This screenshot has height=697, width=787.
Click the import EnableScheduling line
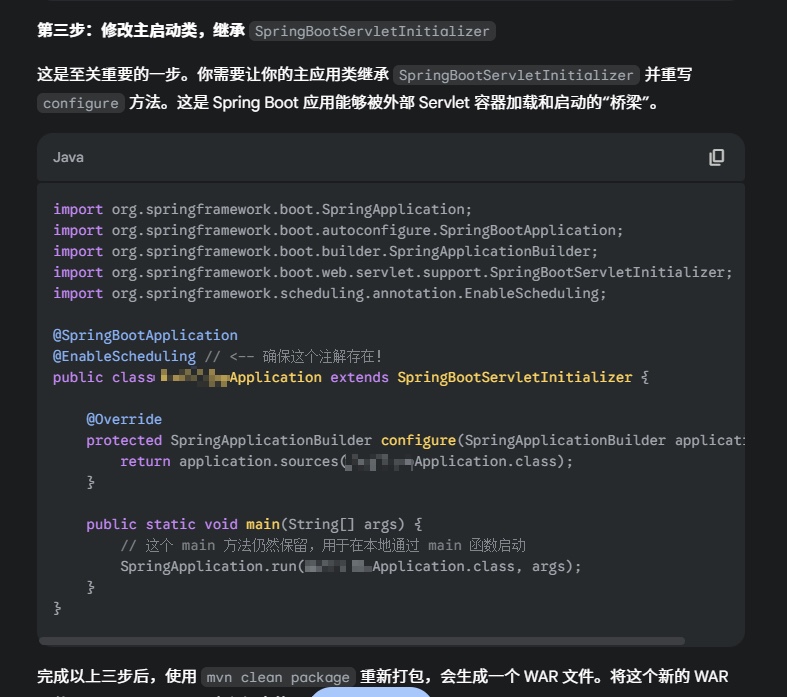coord(330,294)
